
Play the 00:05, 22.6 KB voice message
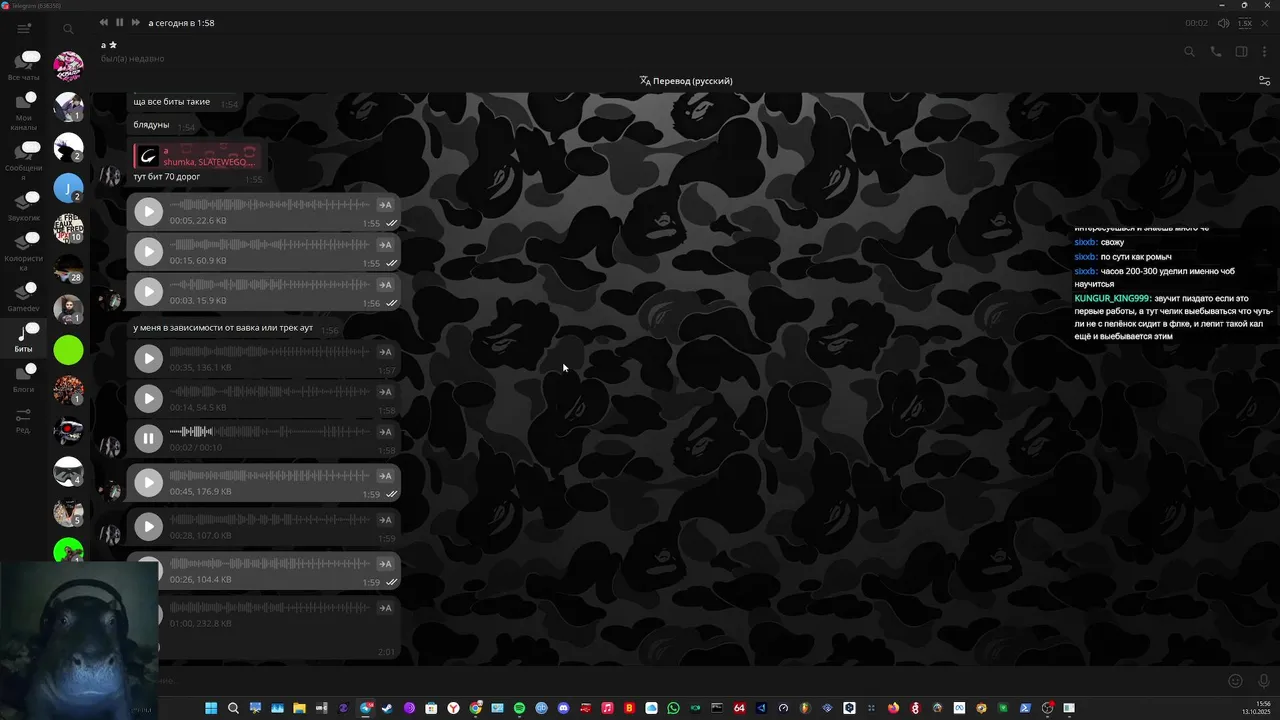click(x=148, y=211)
